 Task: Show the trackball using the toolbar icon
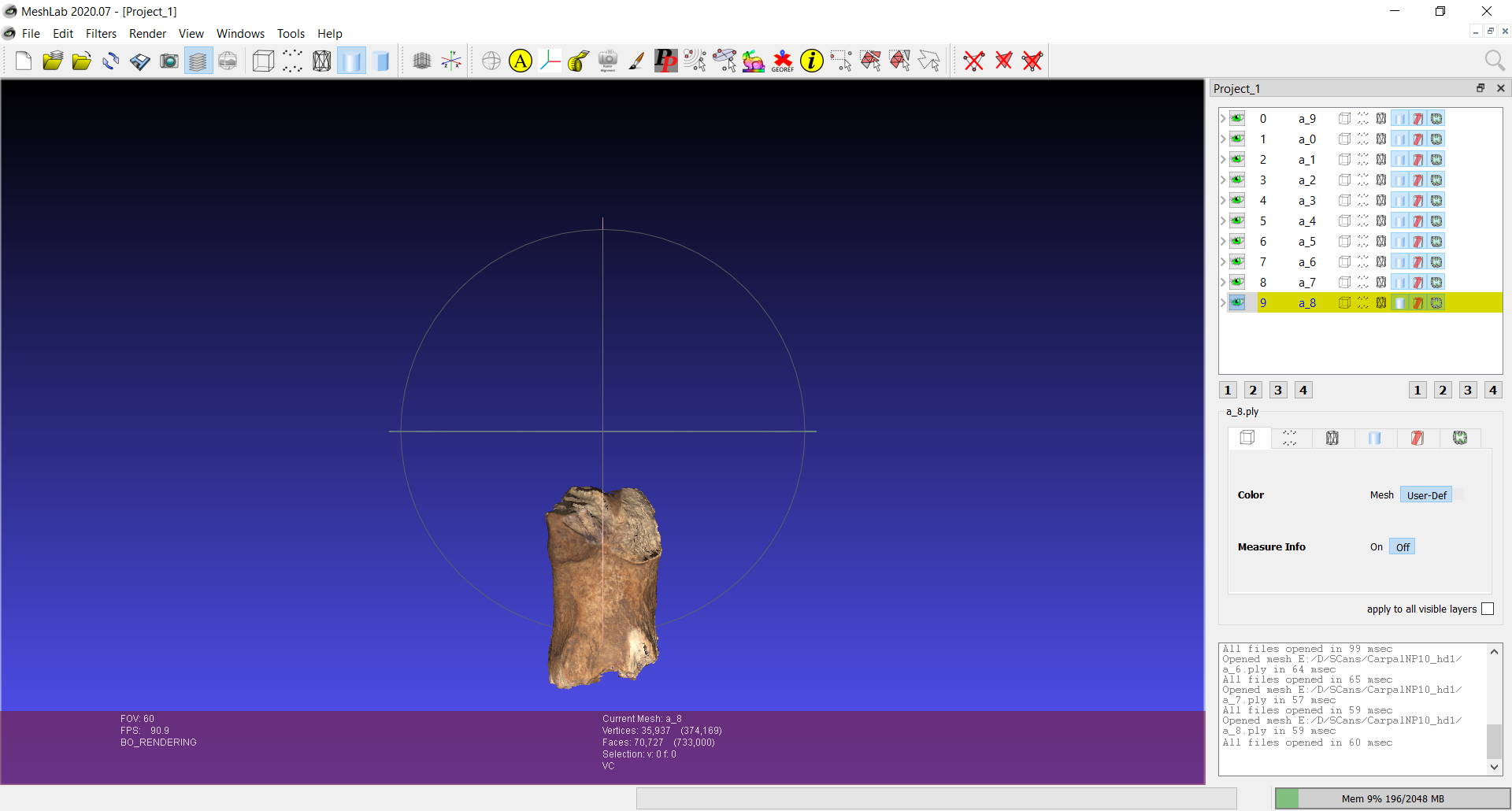(x=491, y=61)
